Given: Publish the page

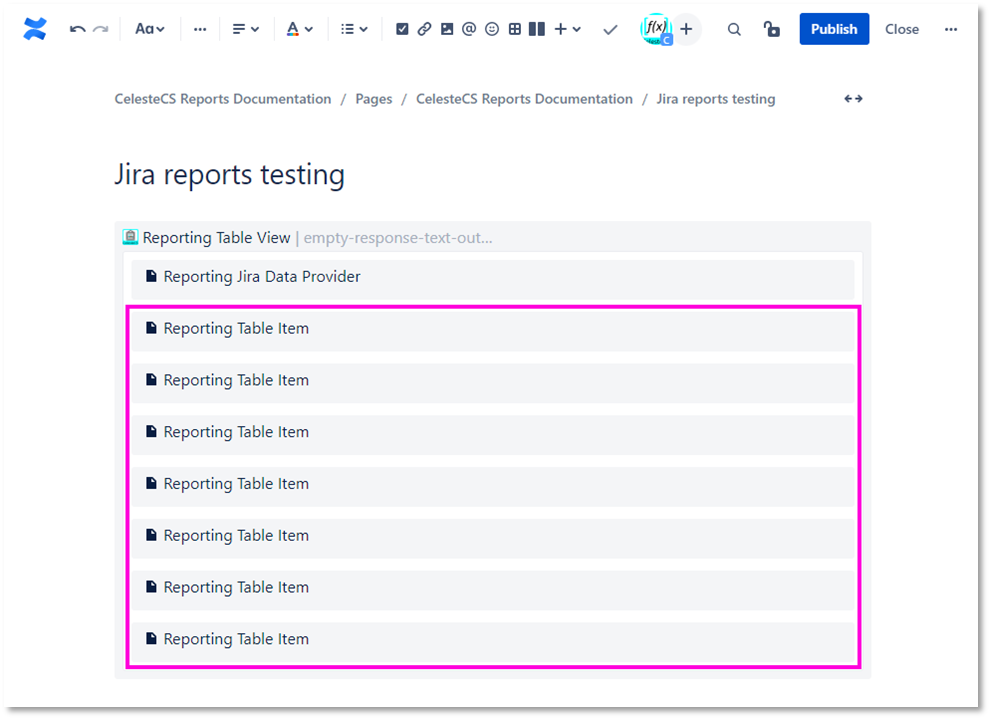Looking at the screenshot, I should 834,29.
